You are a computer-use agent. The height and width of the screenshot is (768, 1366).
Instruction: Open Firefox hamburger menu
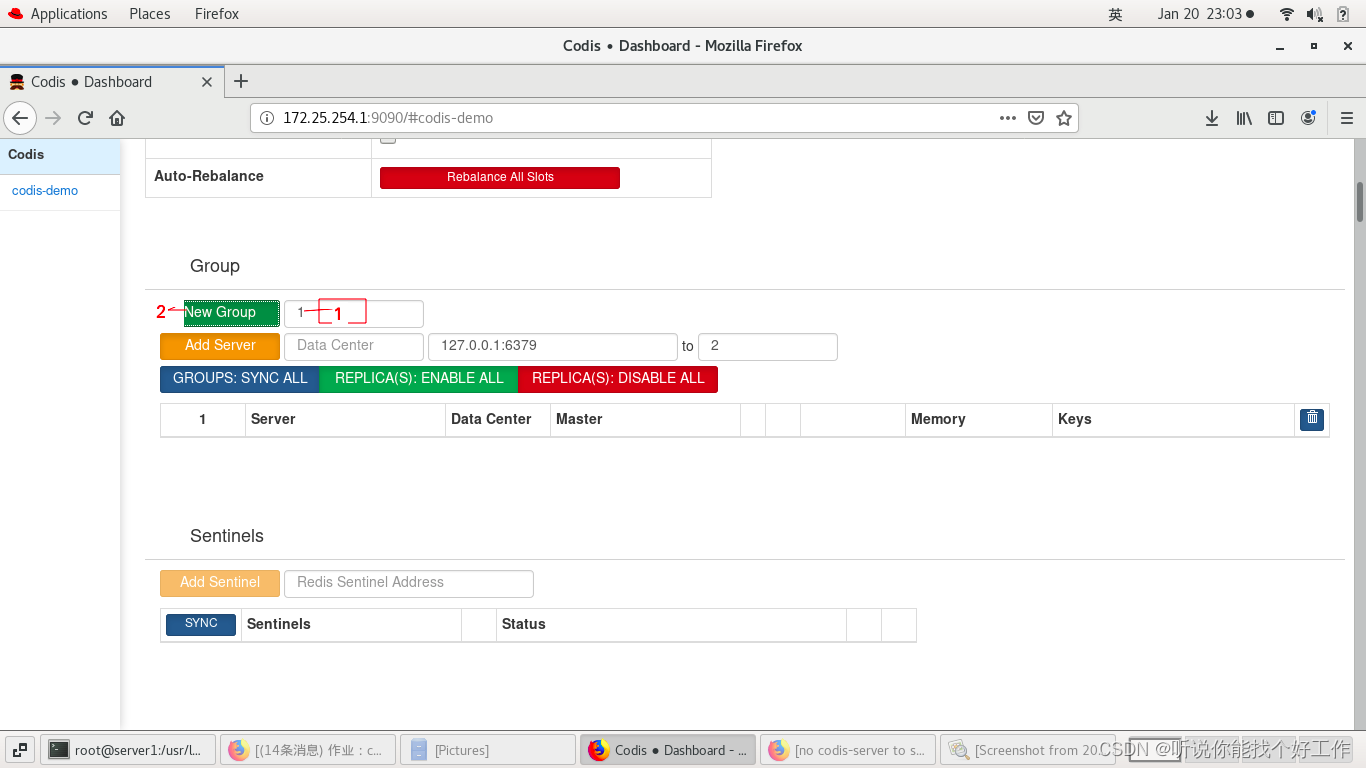(1346, 118)
